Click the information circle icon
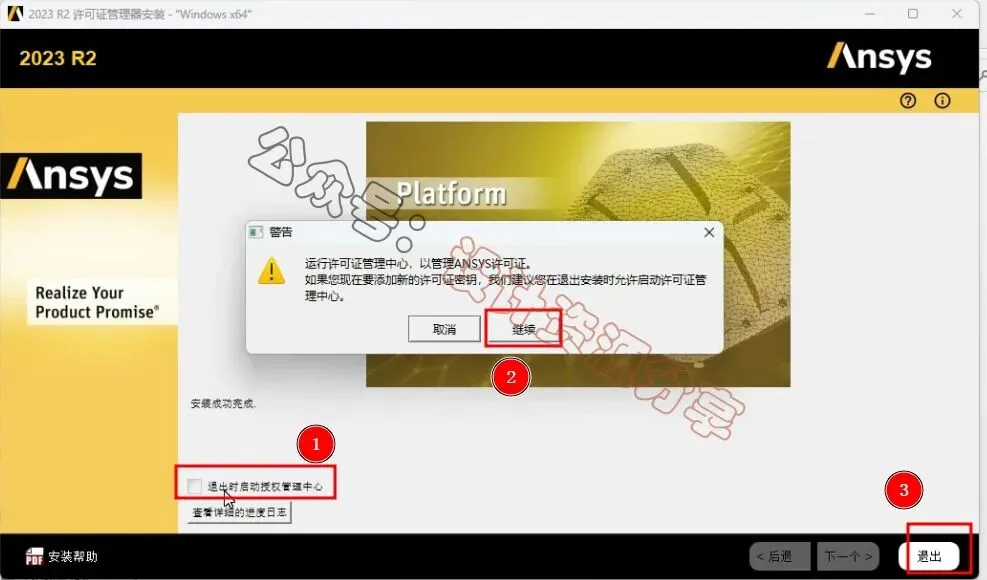Screen dimensions: 987x580 click(x=942, y=101)
